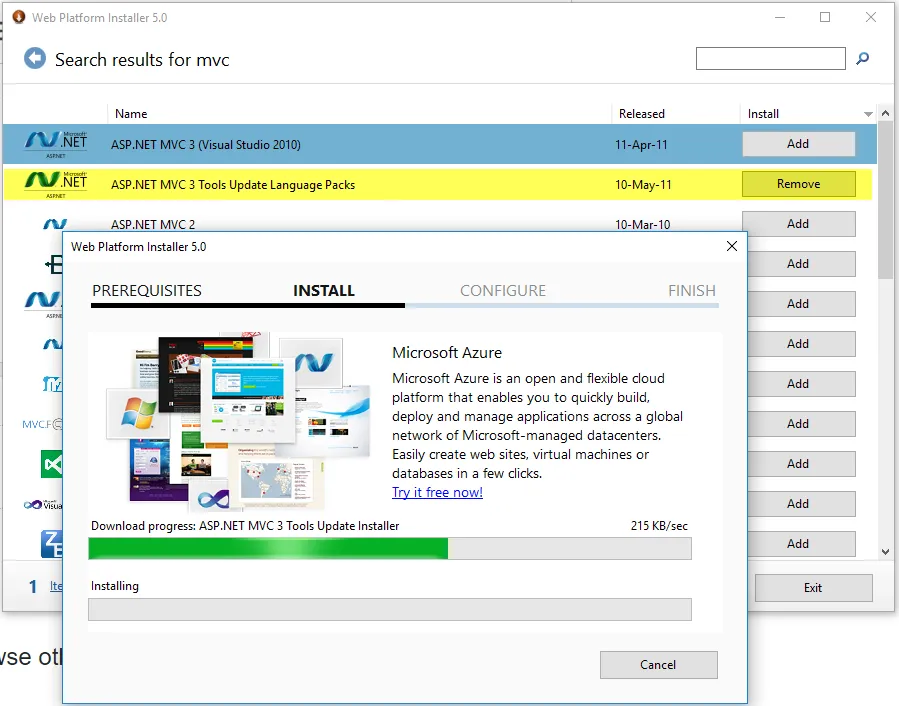Click the .NET icon for Tools Update Language Packs
The height and width of the screenshot is (706, 899).
click(56, 184)
